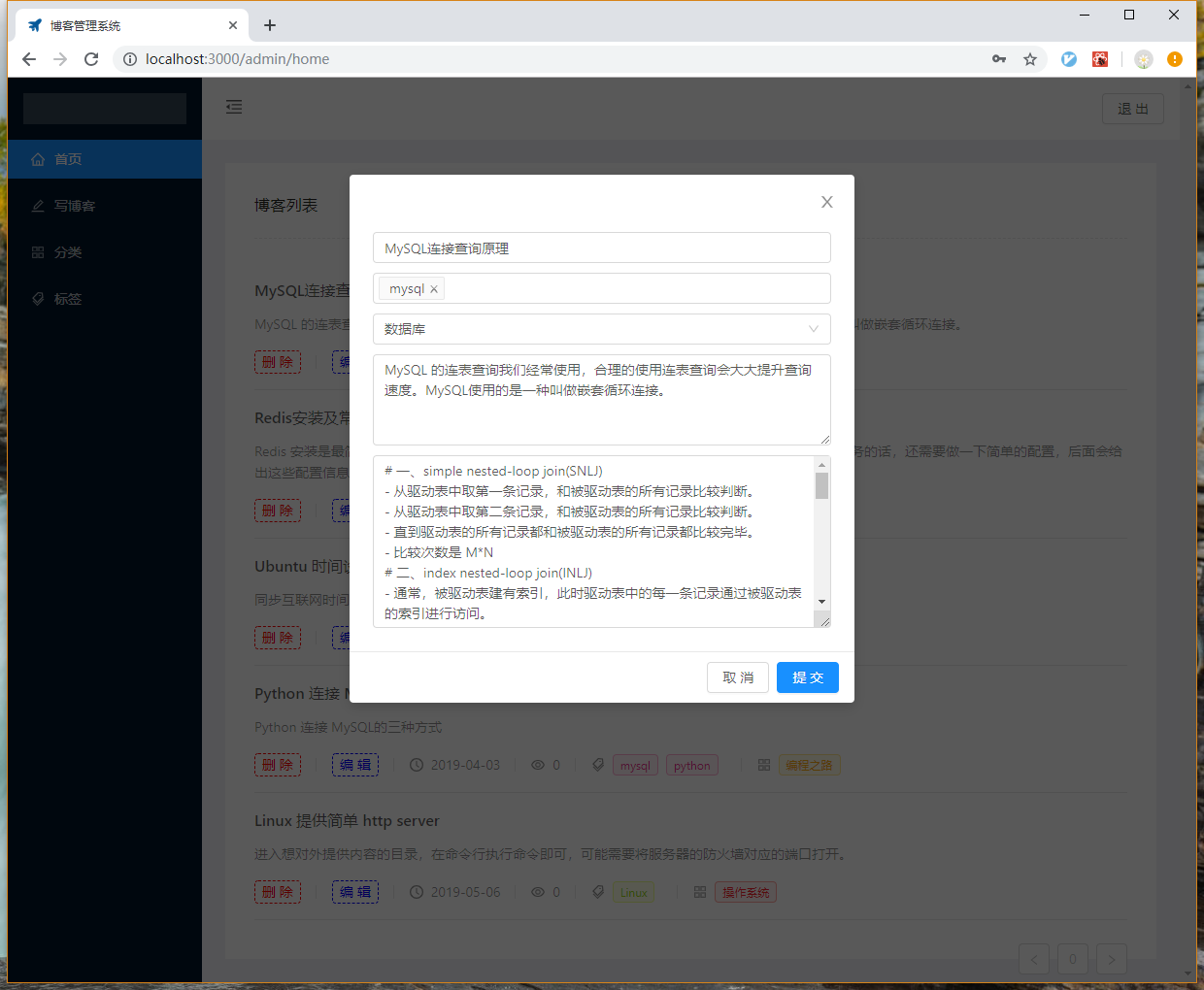Screen dimensions: 1204x990
Task: Click the python tag label
Action: (x=692, y=766)
